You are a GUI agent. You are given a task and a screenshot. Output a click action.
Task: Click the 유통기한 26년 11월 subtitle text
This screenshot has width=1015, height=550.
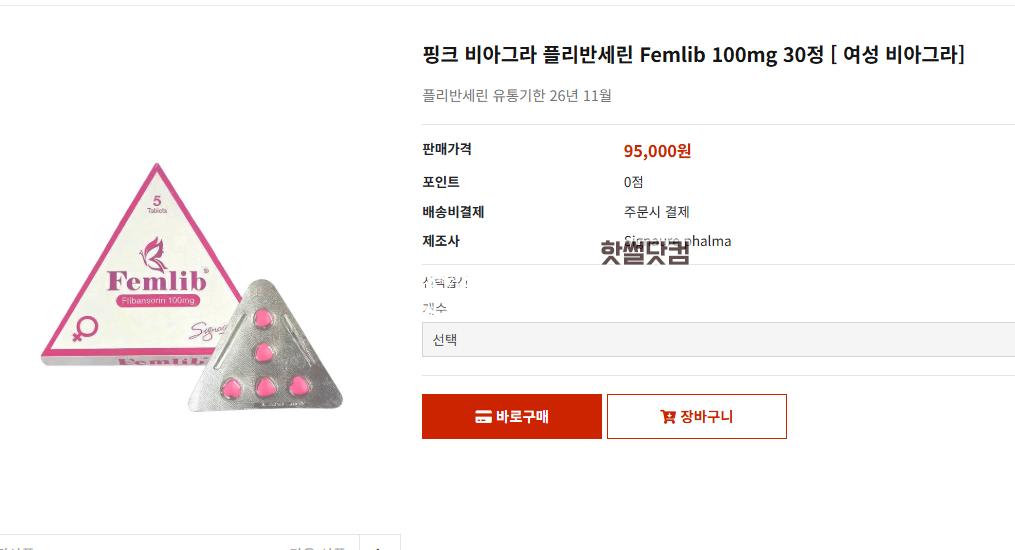(x=517, y=96)
